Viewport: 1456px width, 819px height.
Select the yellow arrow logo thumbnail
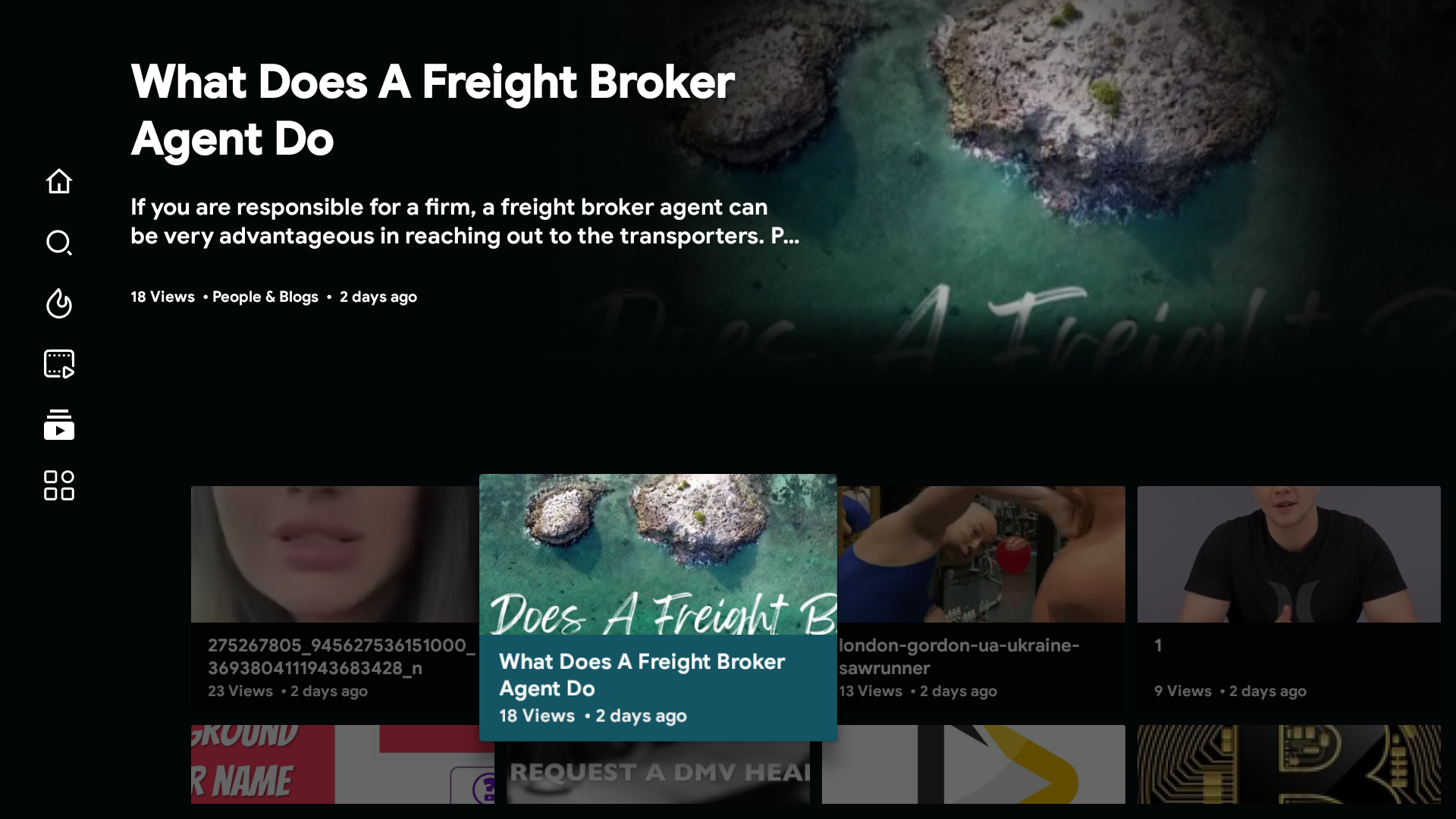(x=974, y=764)
